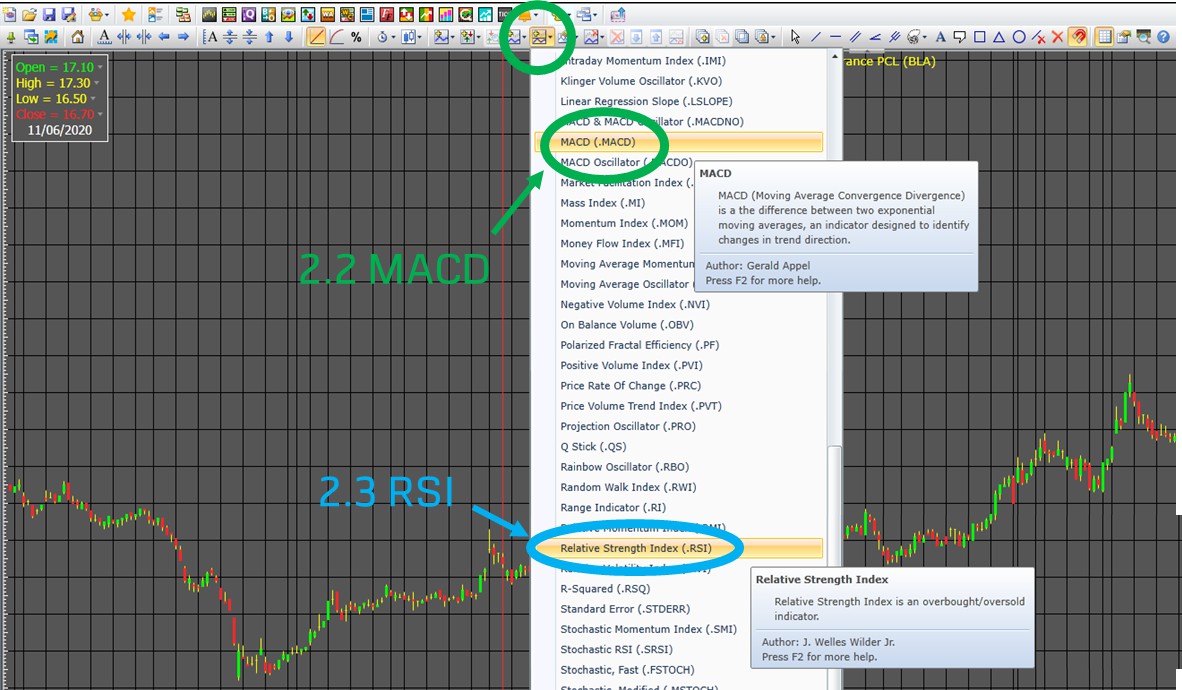Image resolution: width=1182 pixels, height=690 pixels.
Task: Click the home icon in the toolbar
Action: 78,37
